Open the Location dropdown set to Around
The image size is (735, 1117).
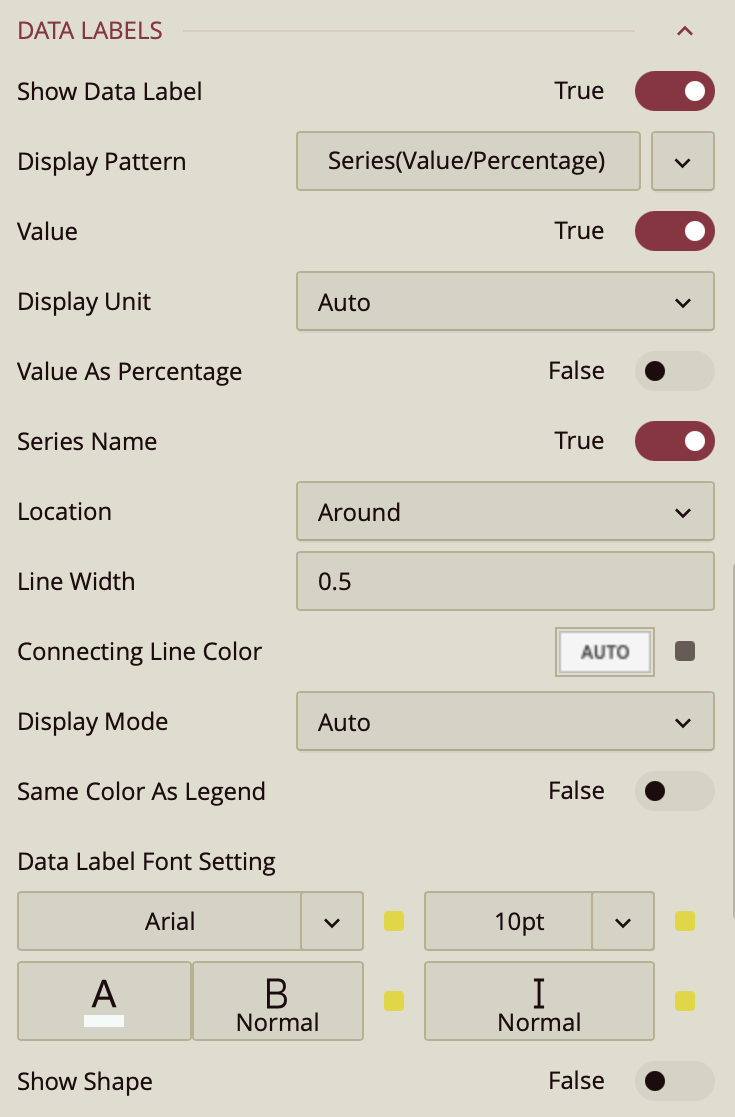(x=505, y=512)
